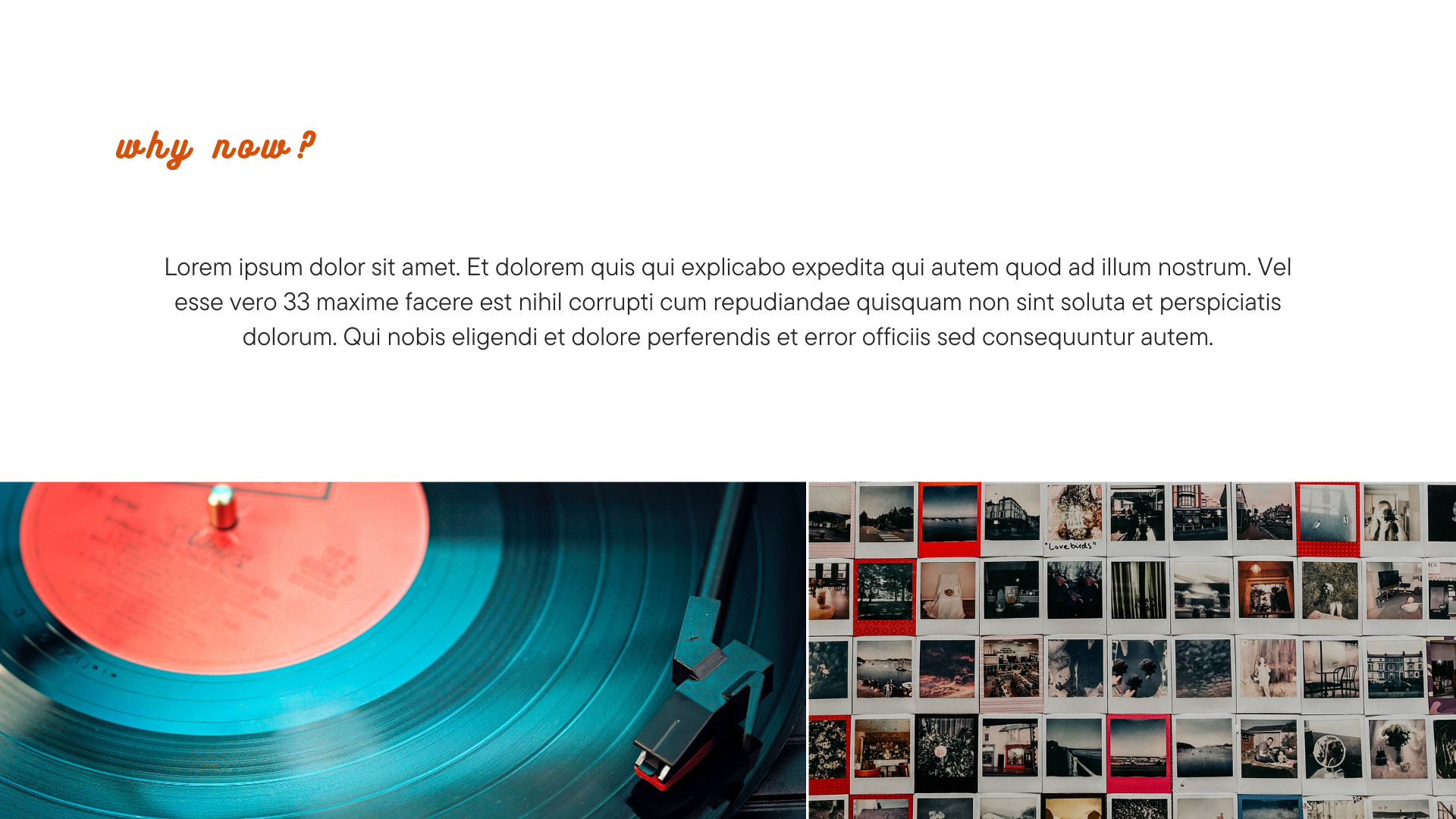Select the polaroid with glowing orange window
Viewport: 1456px width, 819px height.
pos(1266,595)
